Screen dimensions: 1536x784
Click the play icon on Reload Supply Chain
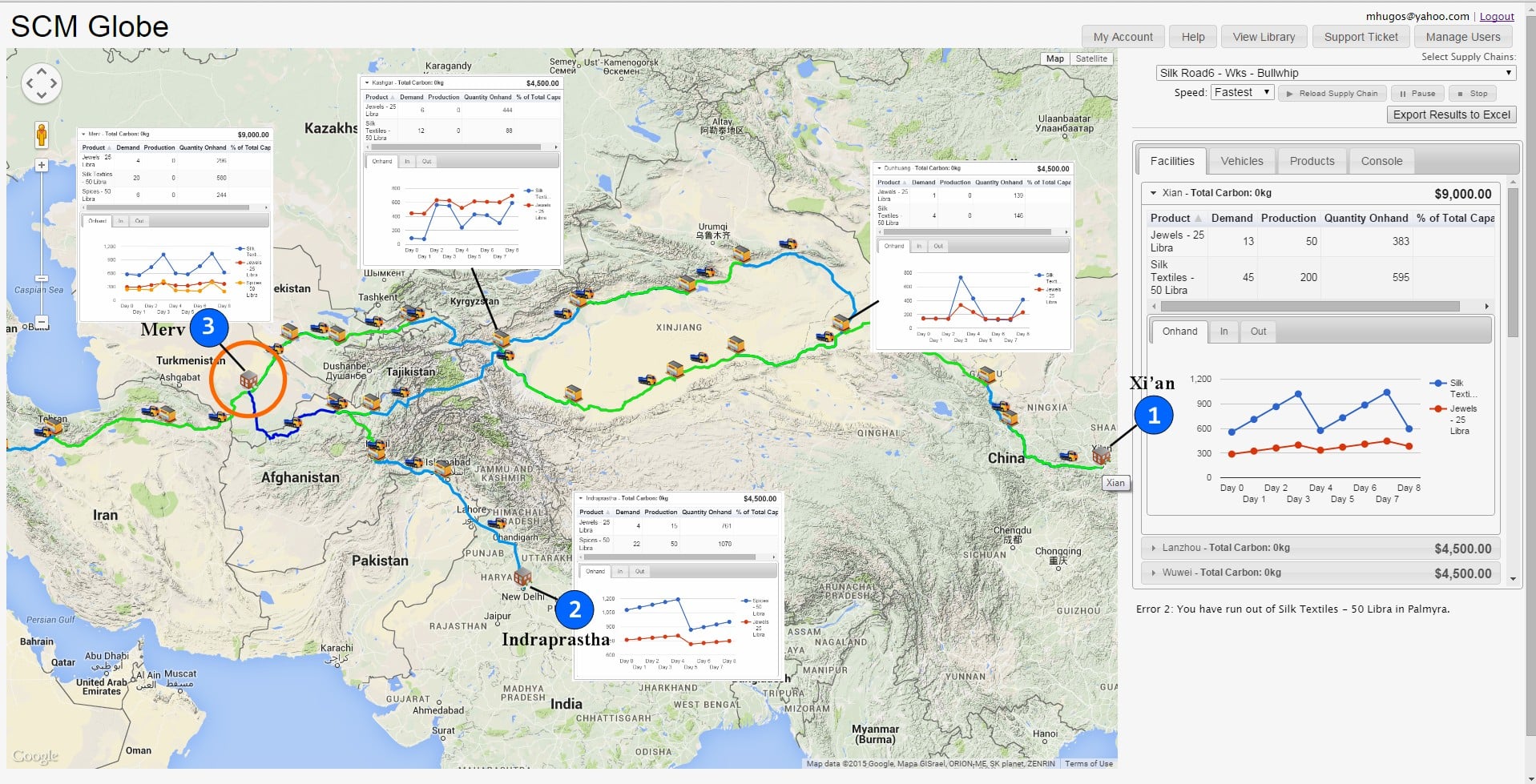(x=1289, y=94)
